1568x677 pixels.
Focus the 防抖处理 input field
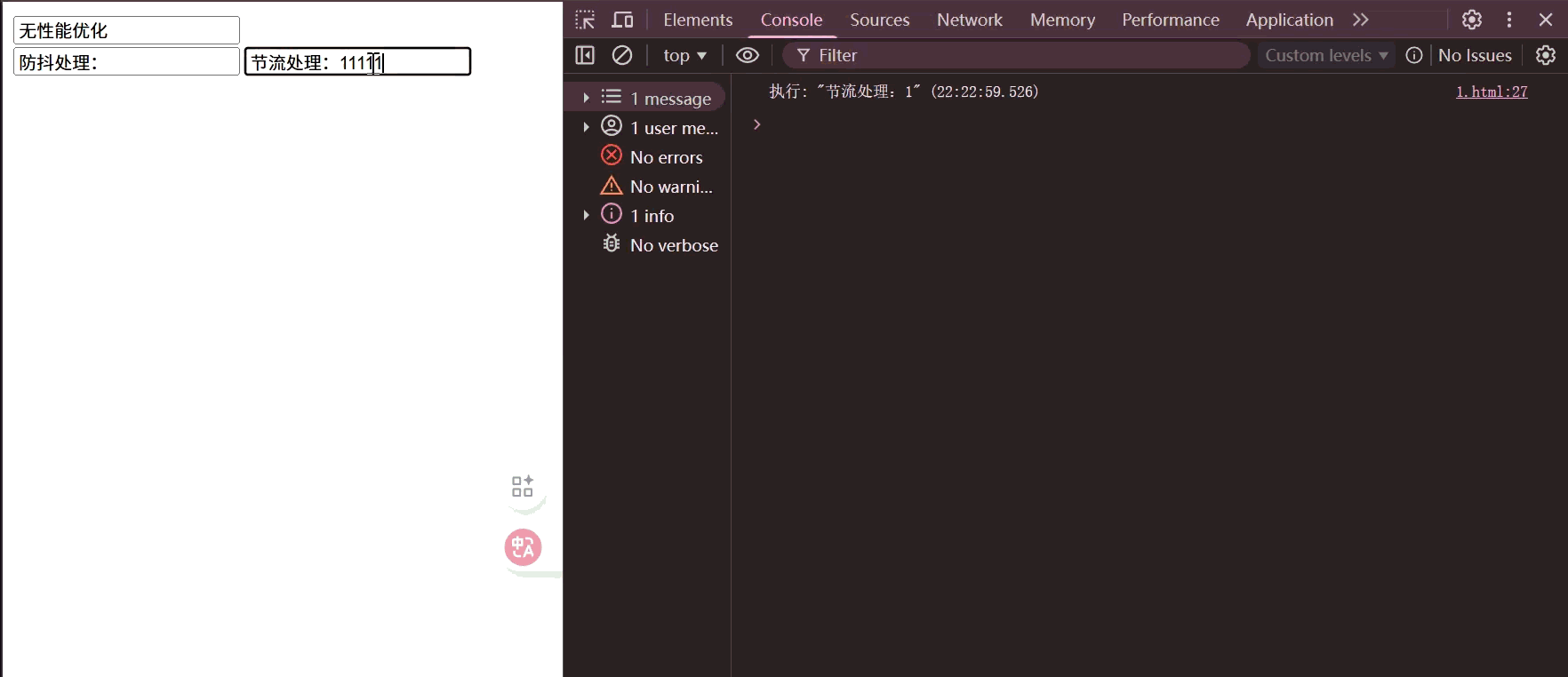126,61
